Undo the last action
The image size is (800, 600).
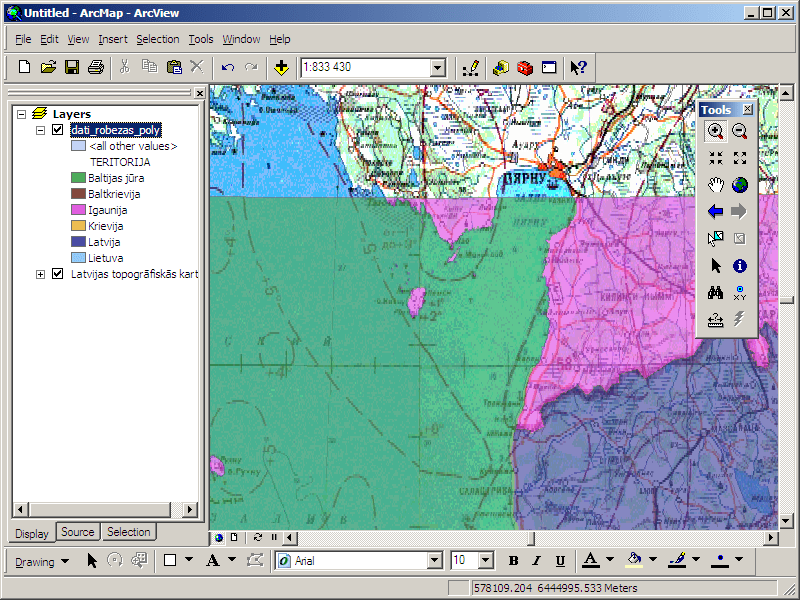pyautogui.click(x=228, y=67)
